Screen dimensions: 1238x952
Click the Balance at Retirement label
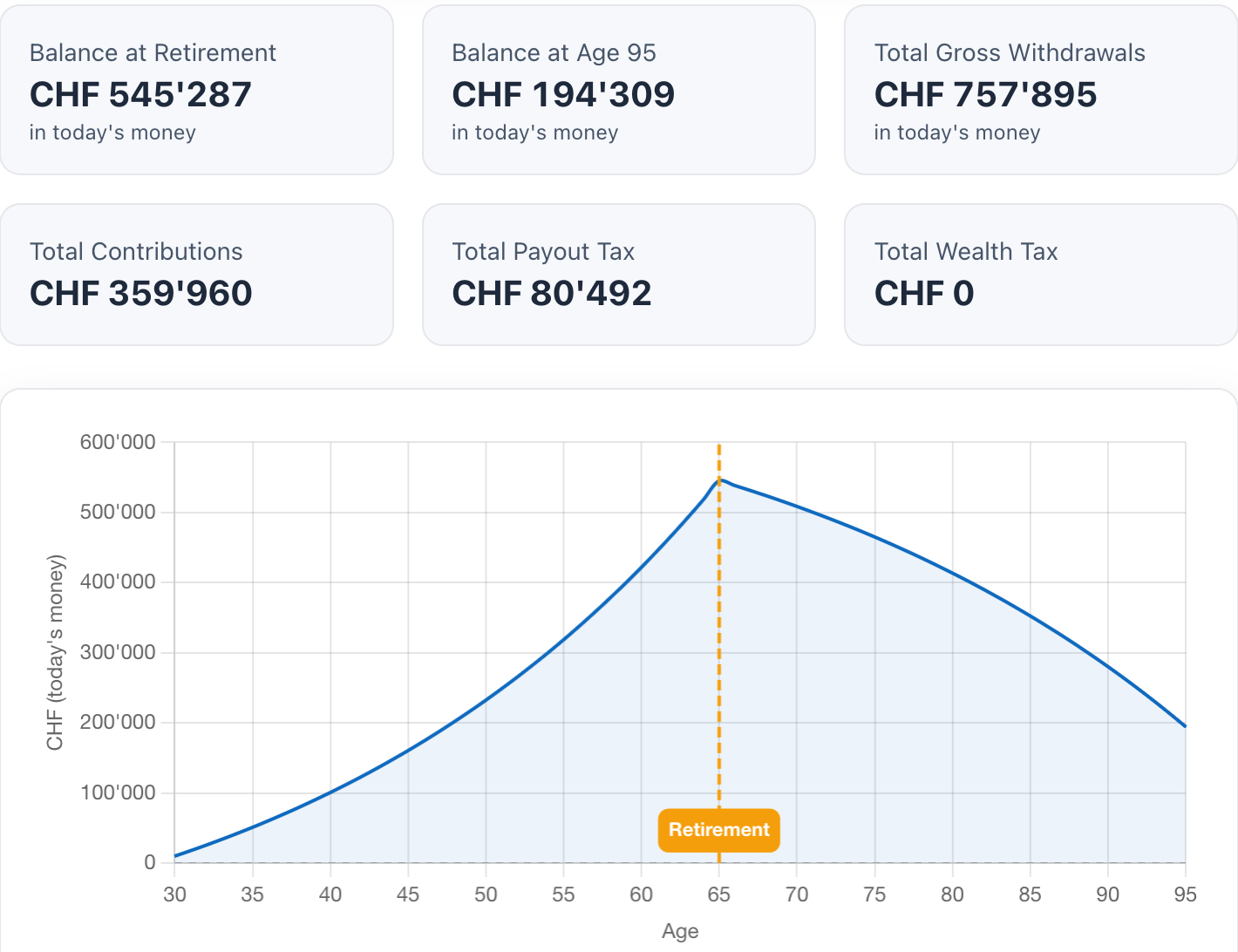pos(153,53)
